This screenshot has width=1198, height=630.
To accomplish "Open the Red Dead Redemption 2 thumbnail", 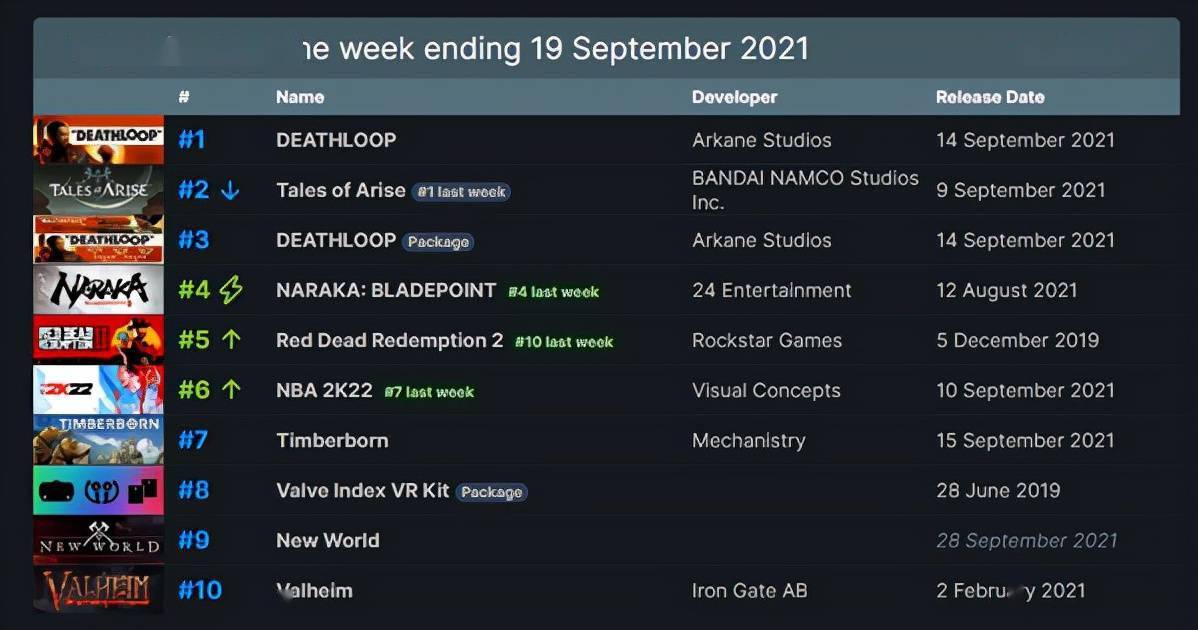I will click(x=98, y=340).
